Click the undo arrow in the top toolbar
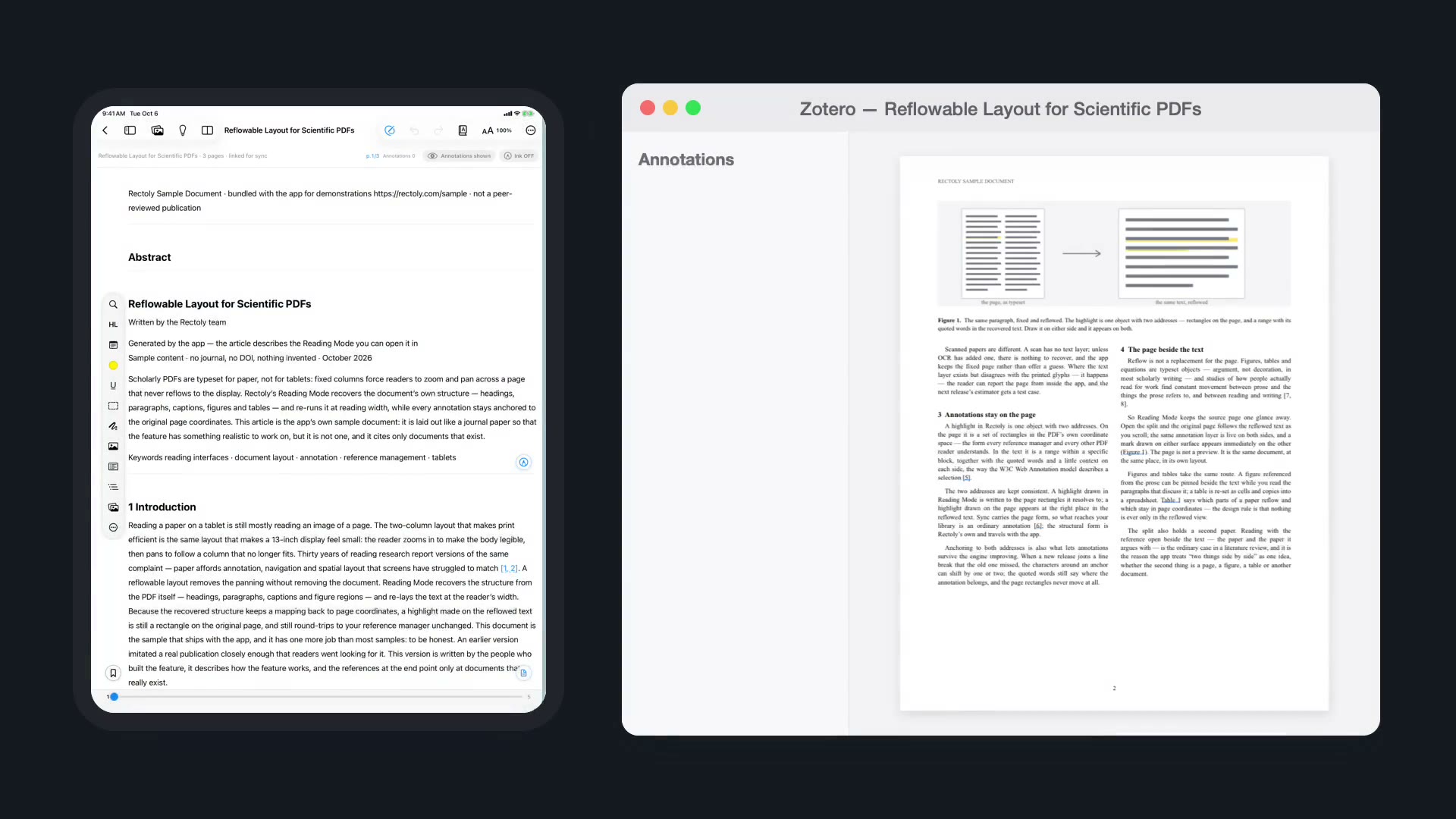The height and width of the screenshot is (819, 1456). pos(414,130)
